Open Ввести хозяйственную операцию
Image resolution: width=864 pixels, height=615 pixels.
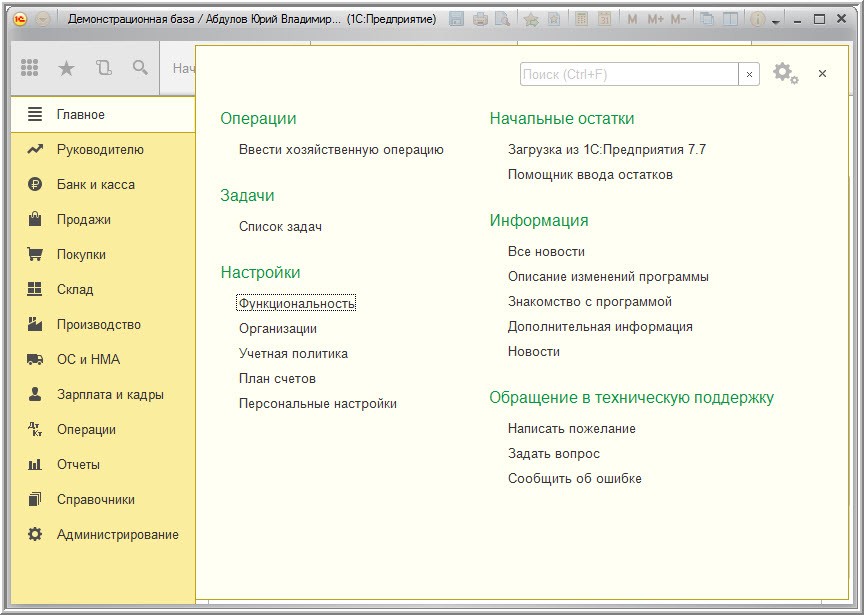coord(341,149)
